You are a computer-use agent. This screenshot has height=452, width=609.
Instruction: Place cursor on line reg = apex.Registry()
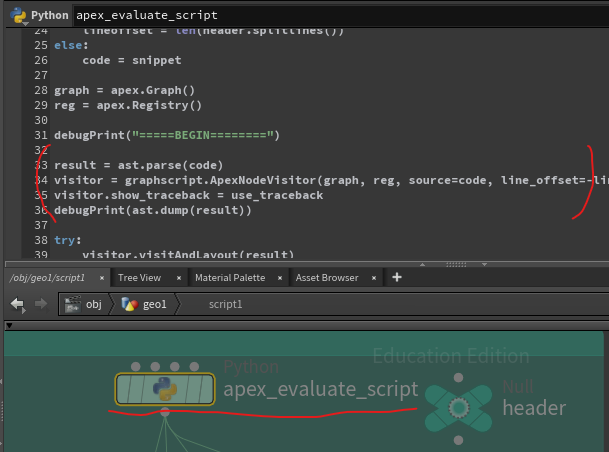(128, 105)
